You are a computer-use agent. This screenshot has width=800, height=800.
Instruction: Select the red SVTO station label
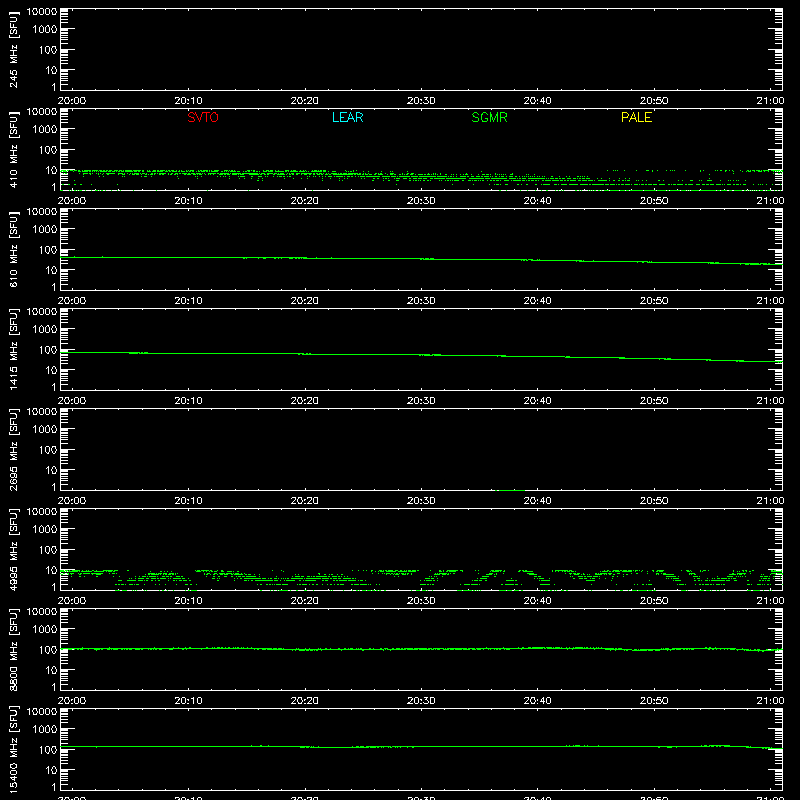[x=203, y=117]
